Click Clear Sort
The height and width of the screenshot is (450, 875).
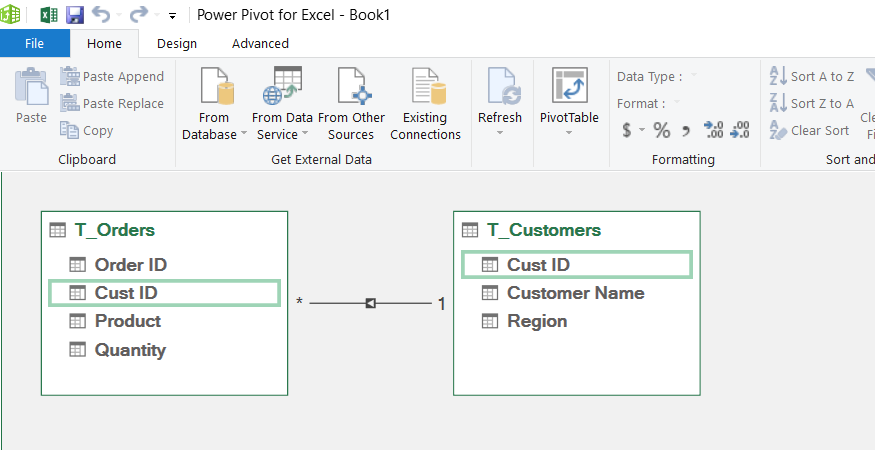(810, 130)
